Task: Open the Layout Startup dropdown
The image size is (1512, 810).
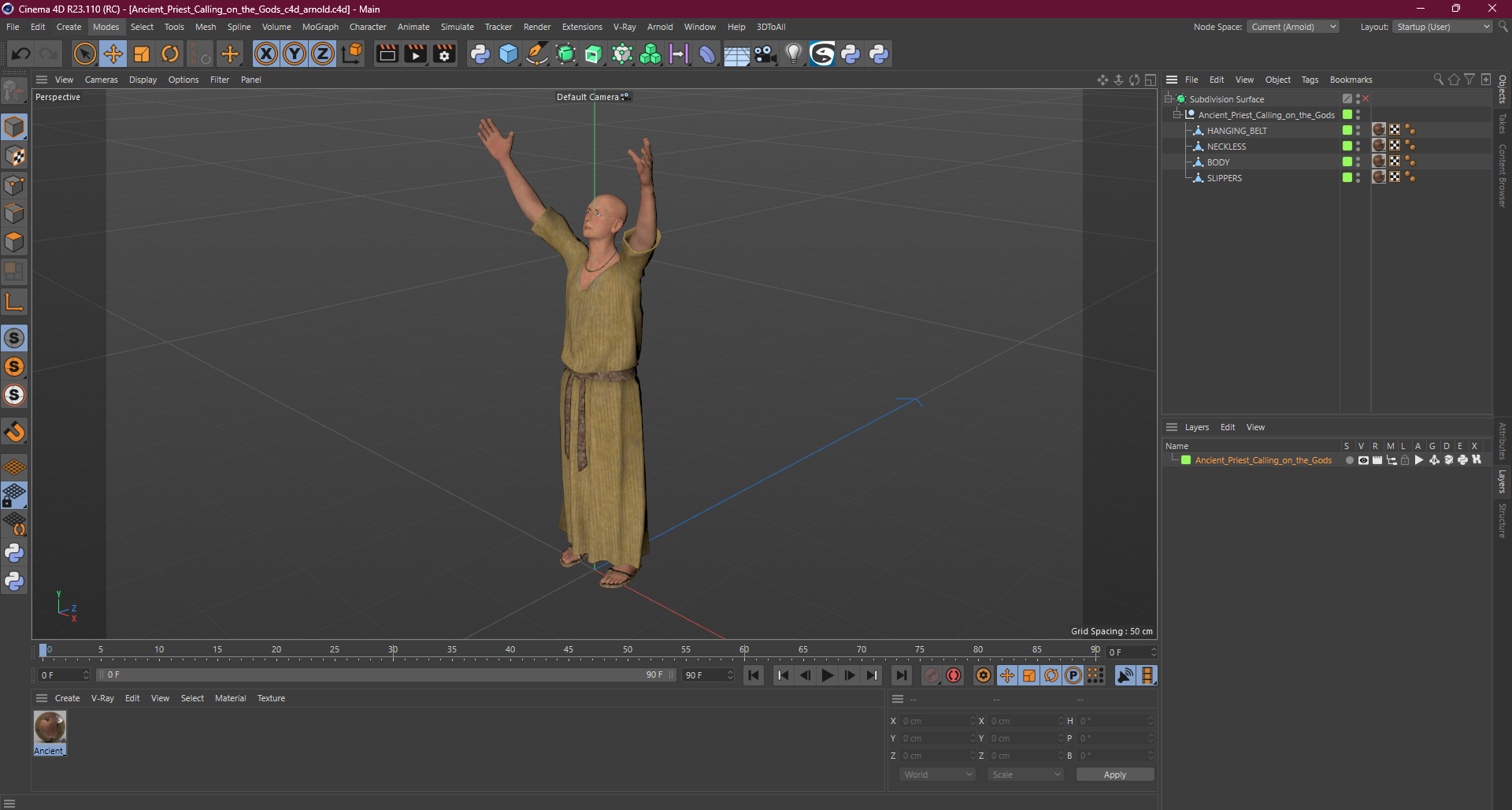Action: 1443,27
